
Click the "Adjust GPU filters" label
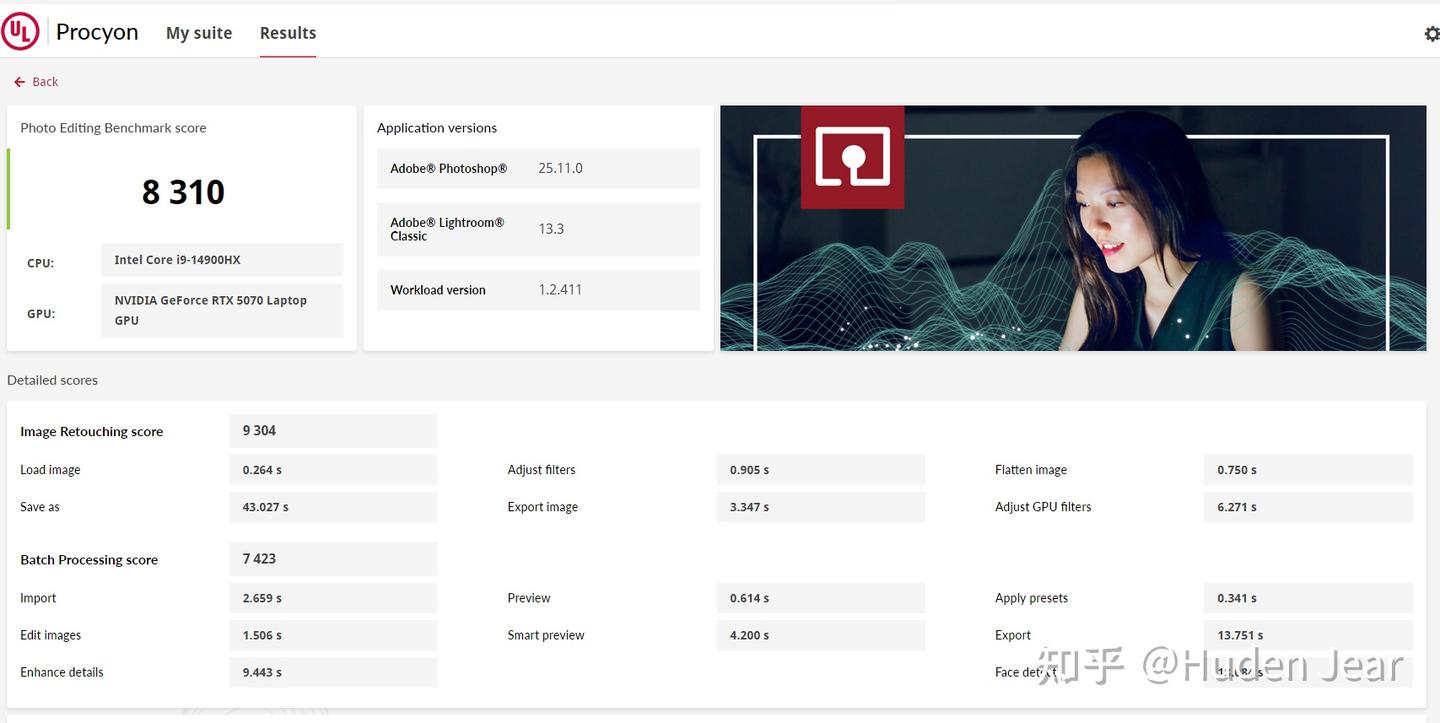point(1043,507)
